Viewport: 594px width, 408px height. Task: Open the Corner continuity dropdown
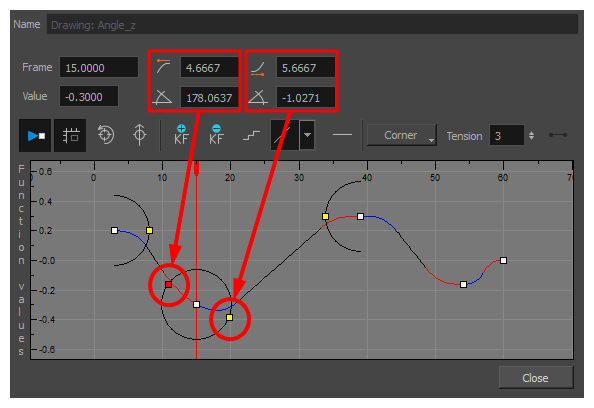click(402, 135)
